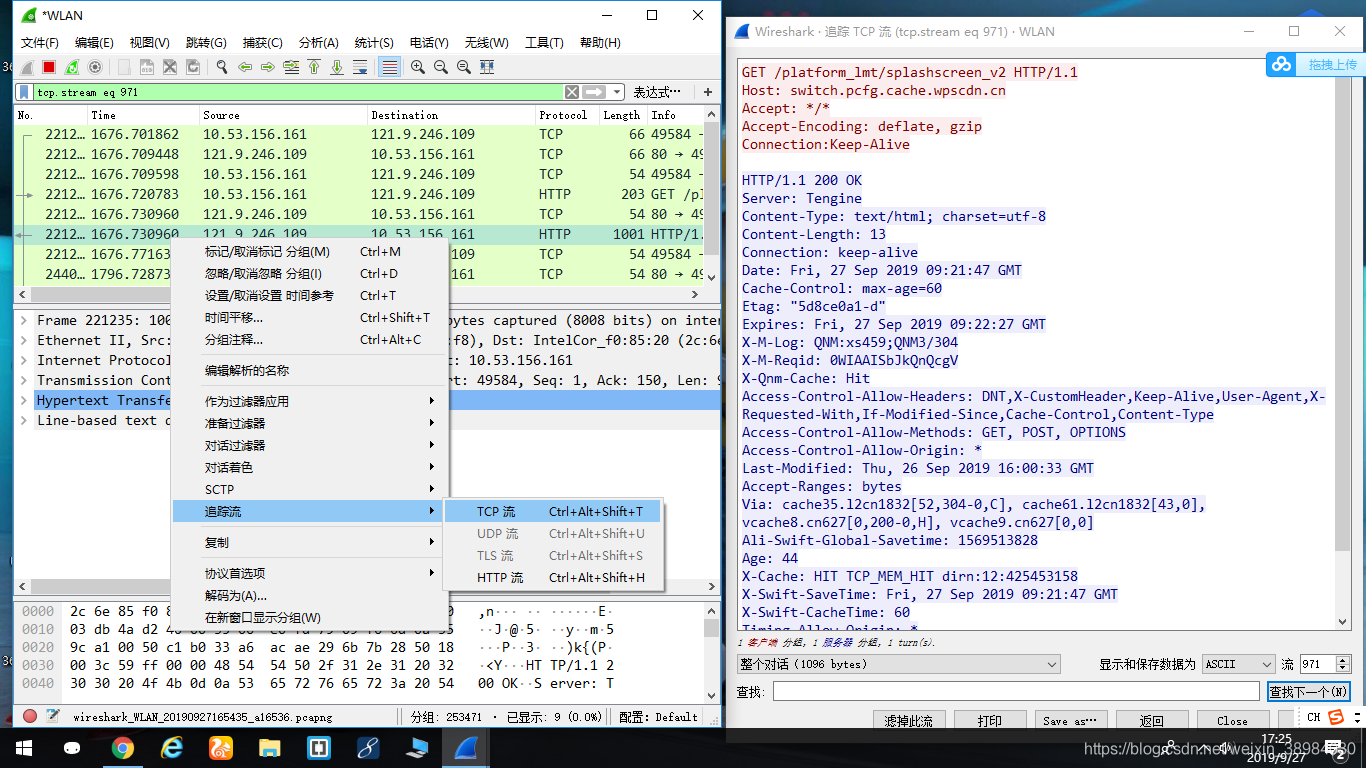Click the packet list horizontal scrollbar
Image resolution: width=1366 pixels, height=768 pixels.
coord(359,295)
